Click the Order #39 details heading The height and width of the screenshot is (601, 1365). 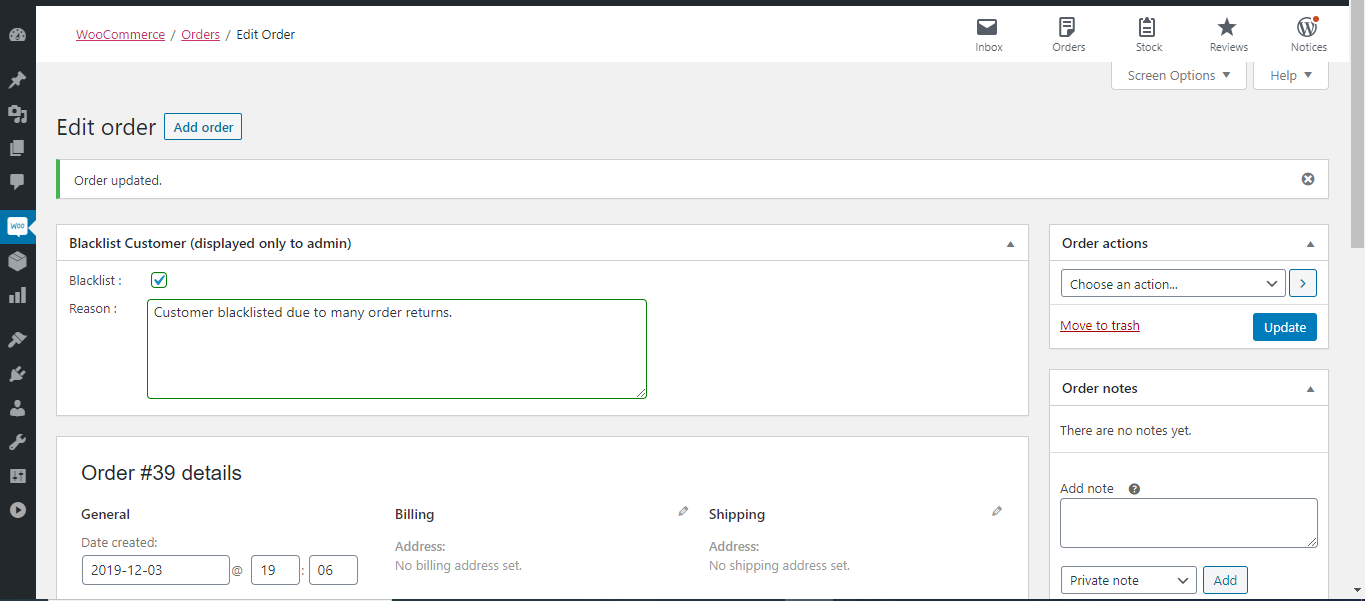[x=161, y=473]
